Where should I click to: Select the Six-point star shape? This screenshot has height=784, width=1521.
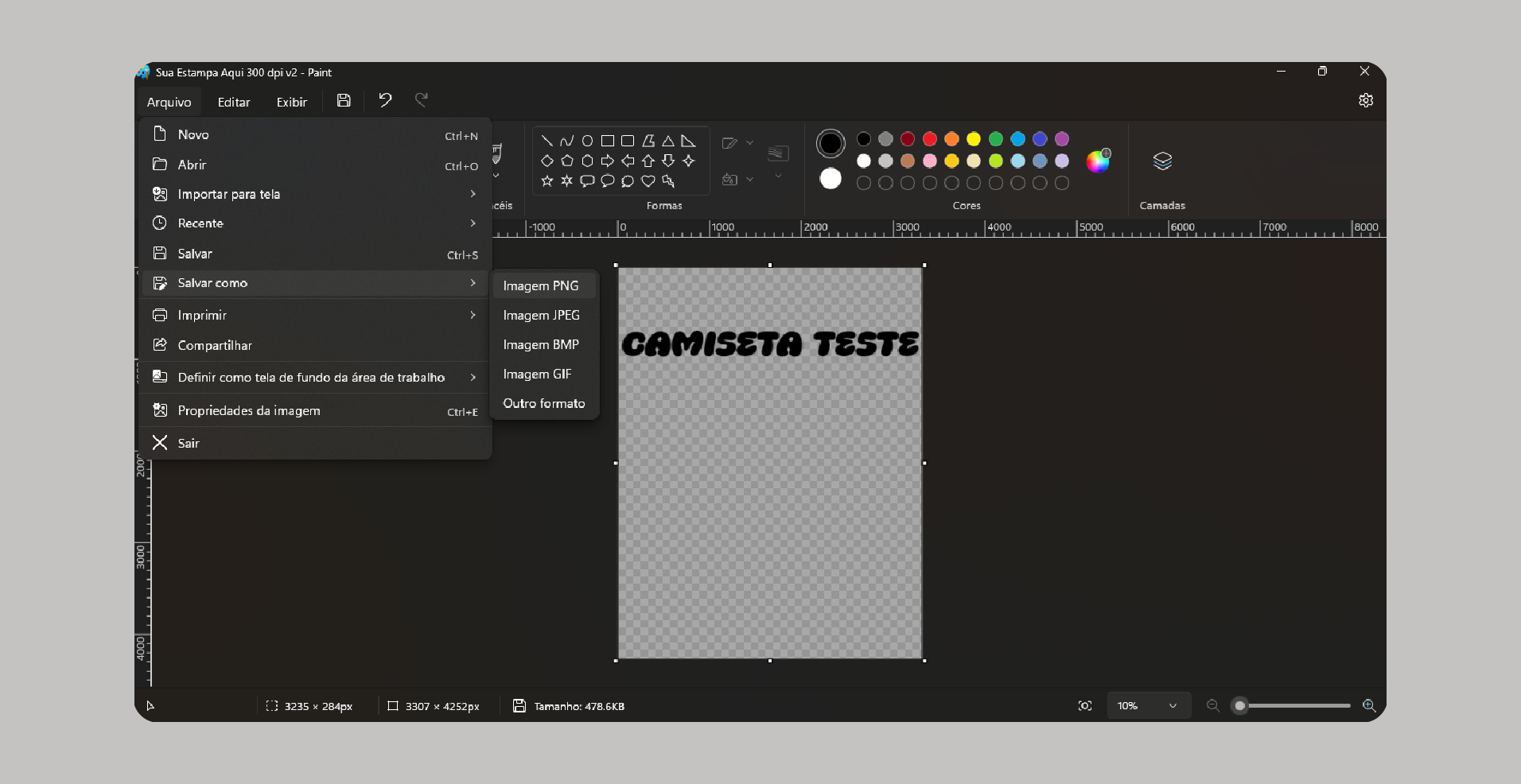click(566, 181)
